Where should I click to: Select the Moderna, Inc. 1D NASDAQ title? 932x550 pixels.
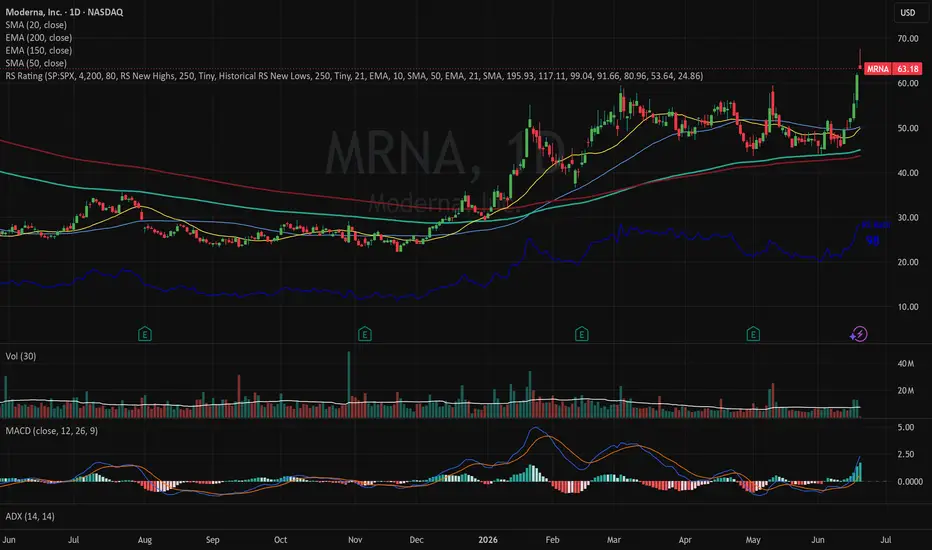pos(64,12)
